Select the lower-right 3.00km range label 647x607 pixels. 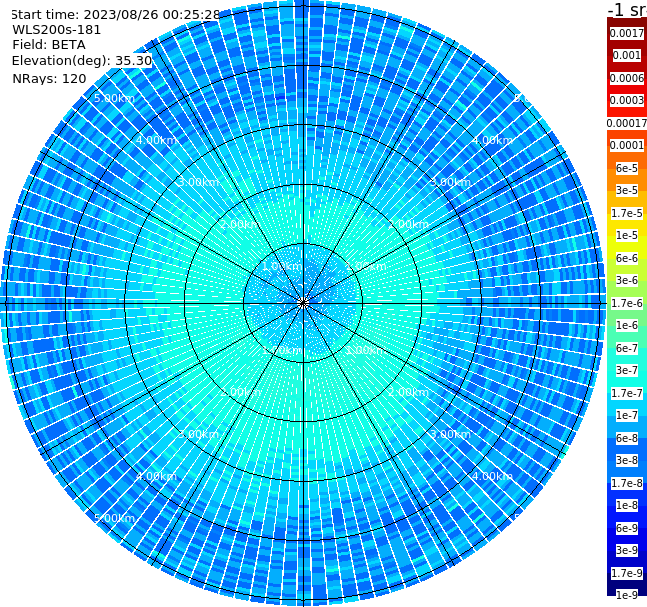(x=450, y=434)
